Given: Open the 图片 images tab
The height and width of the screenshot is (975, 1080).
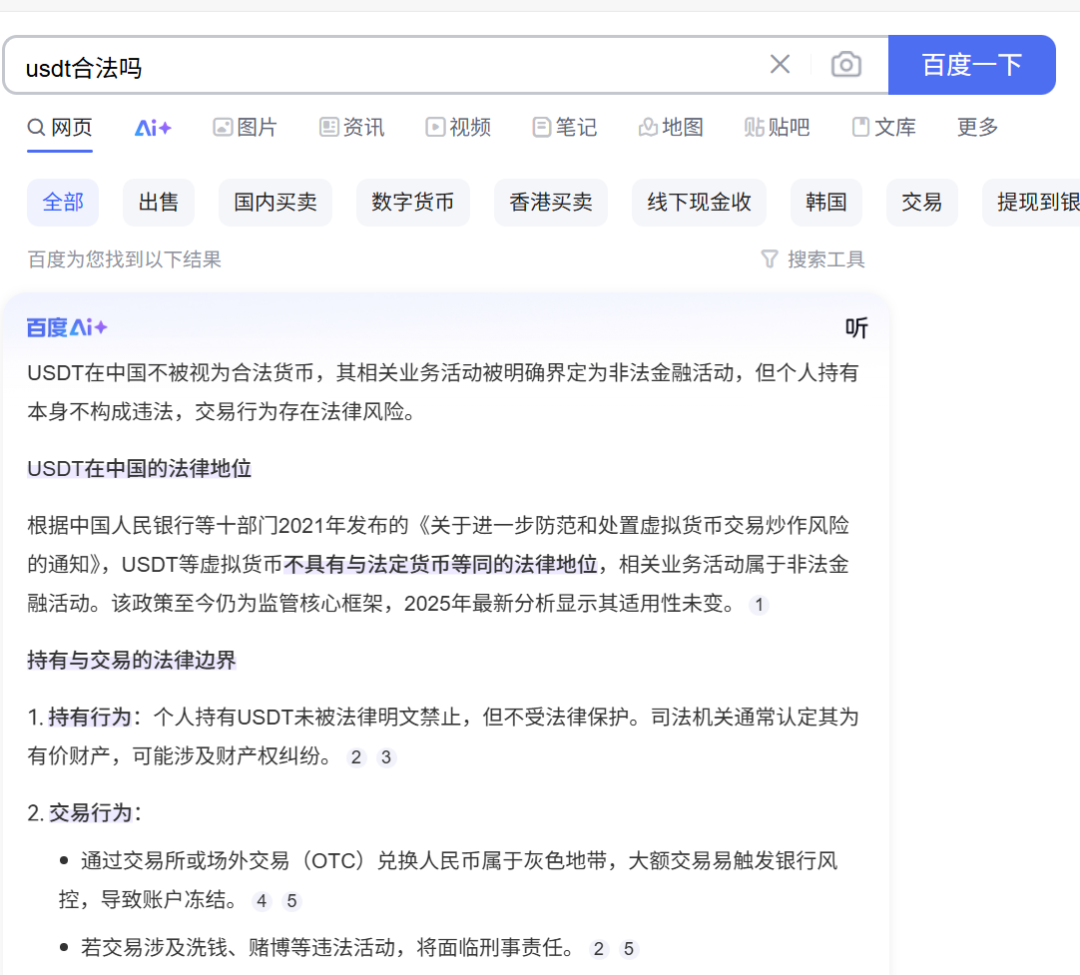Looking at the screenshot, I should tap(245, 128).
